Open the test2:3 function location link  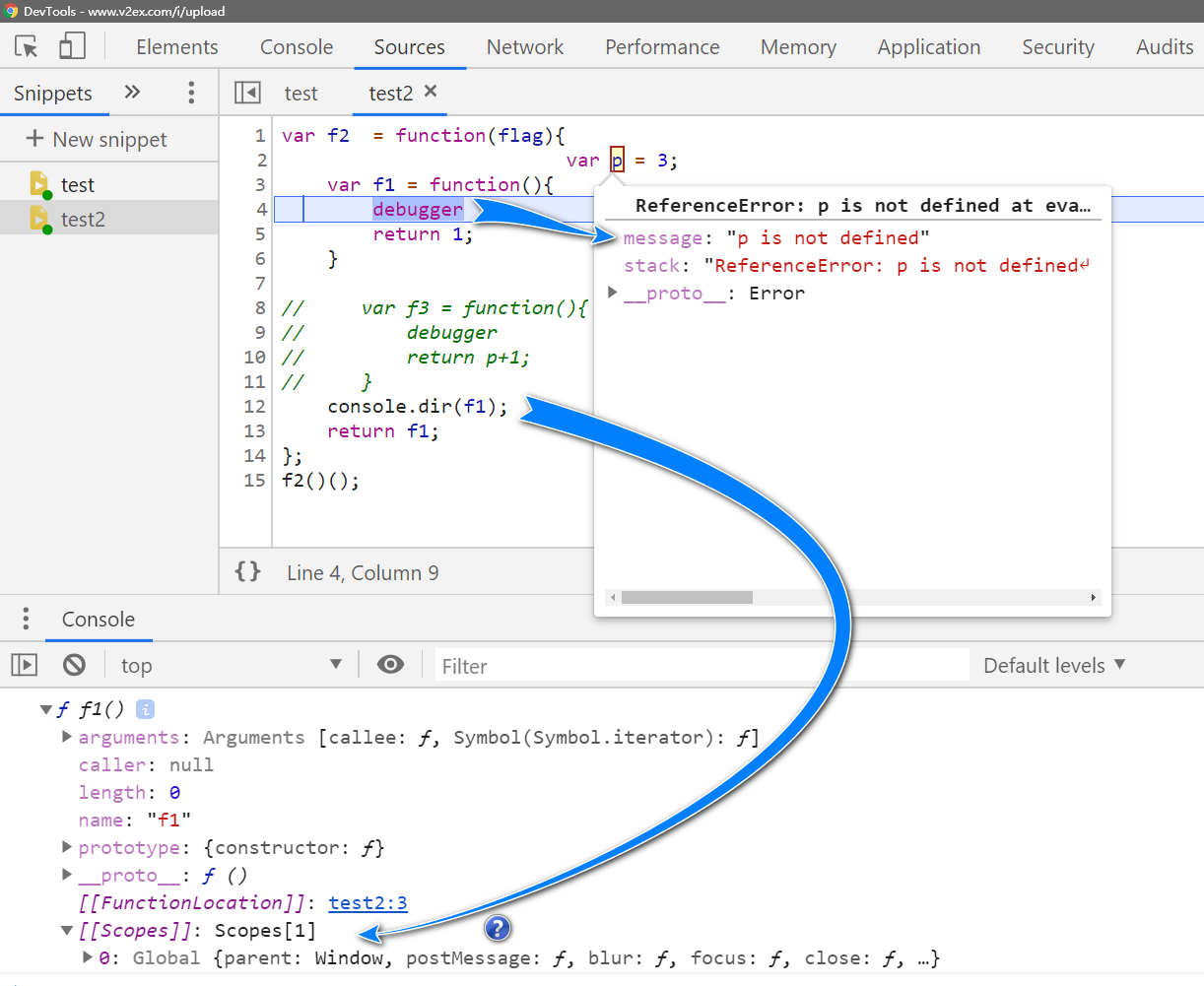coord(368,902)
